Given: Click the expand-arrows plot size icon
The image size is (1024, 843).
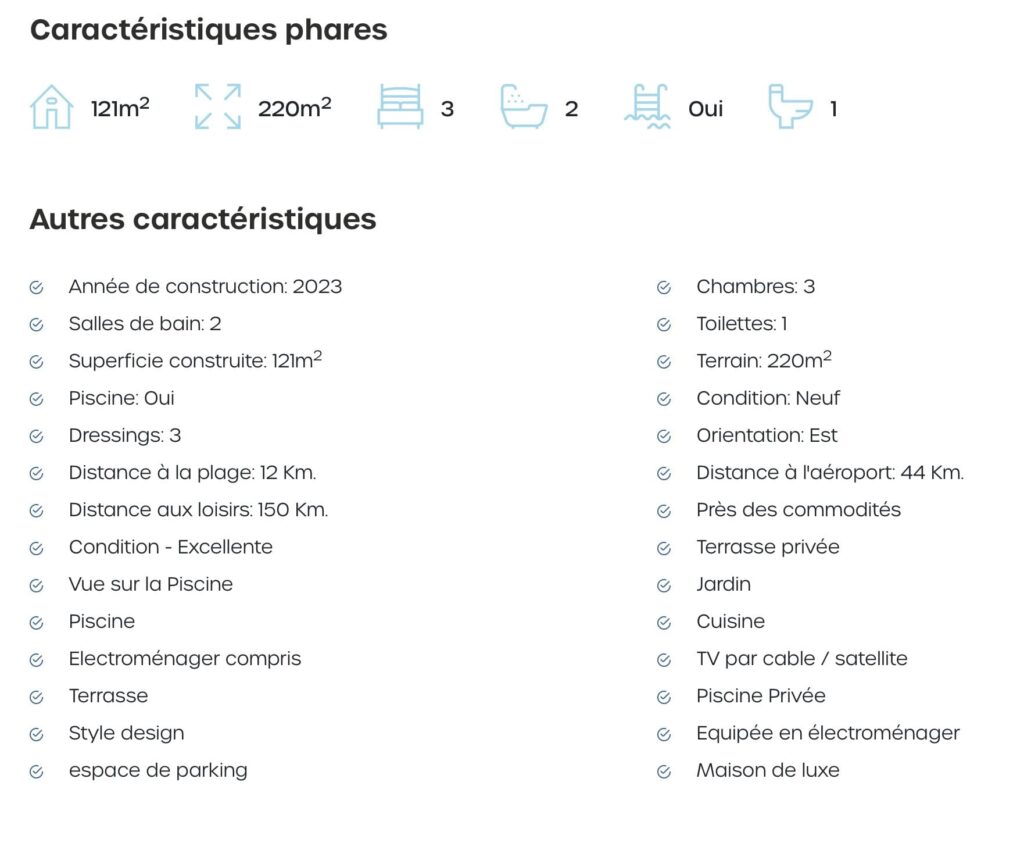Looking at the screenshot, I should pyautogui.click(x=217, y=107).
